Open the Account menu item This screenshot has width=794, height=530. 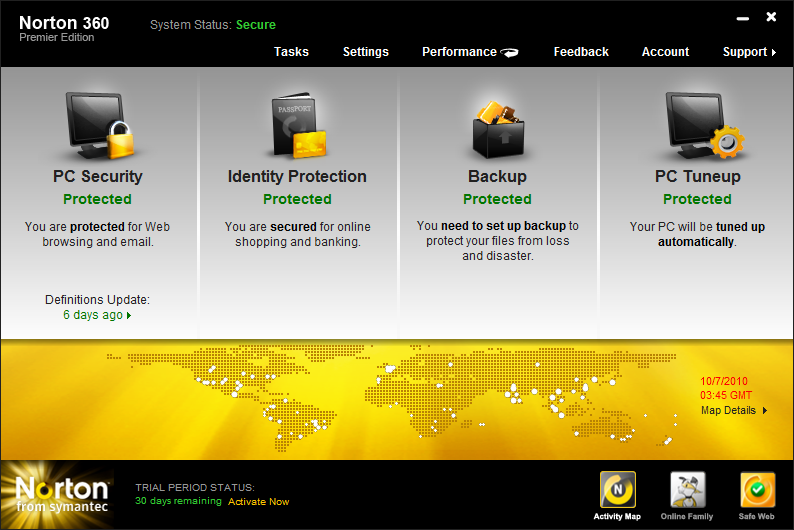click(x=665, y=52)
